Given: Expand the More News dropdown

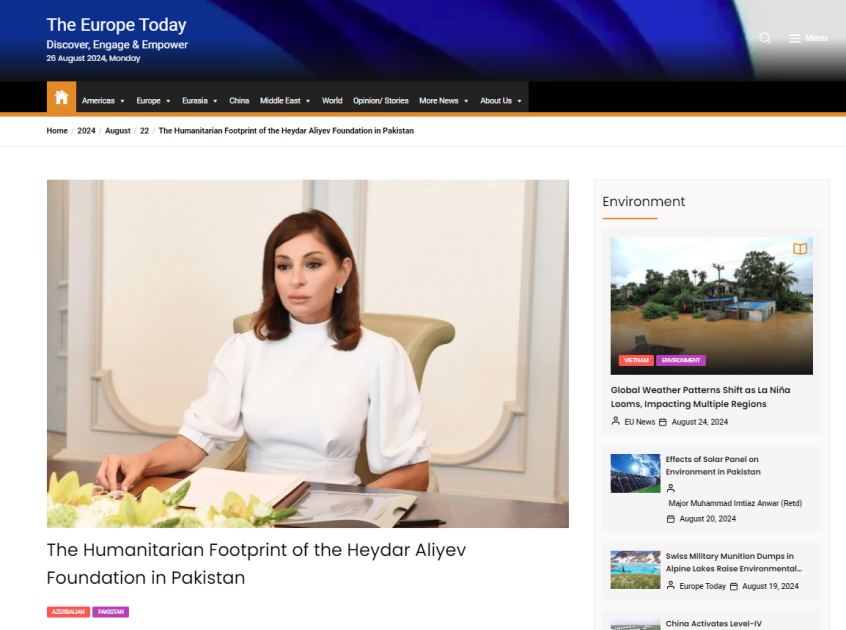Looking at the screenshot, I should (443, 101).
